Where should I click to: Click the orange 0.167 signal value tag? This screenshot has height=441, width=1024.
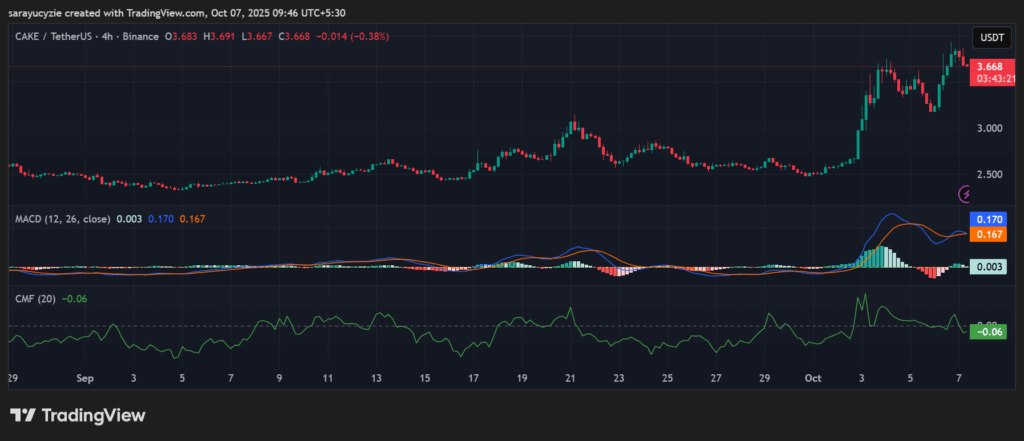pos(989,234)
